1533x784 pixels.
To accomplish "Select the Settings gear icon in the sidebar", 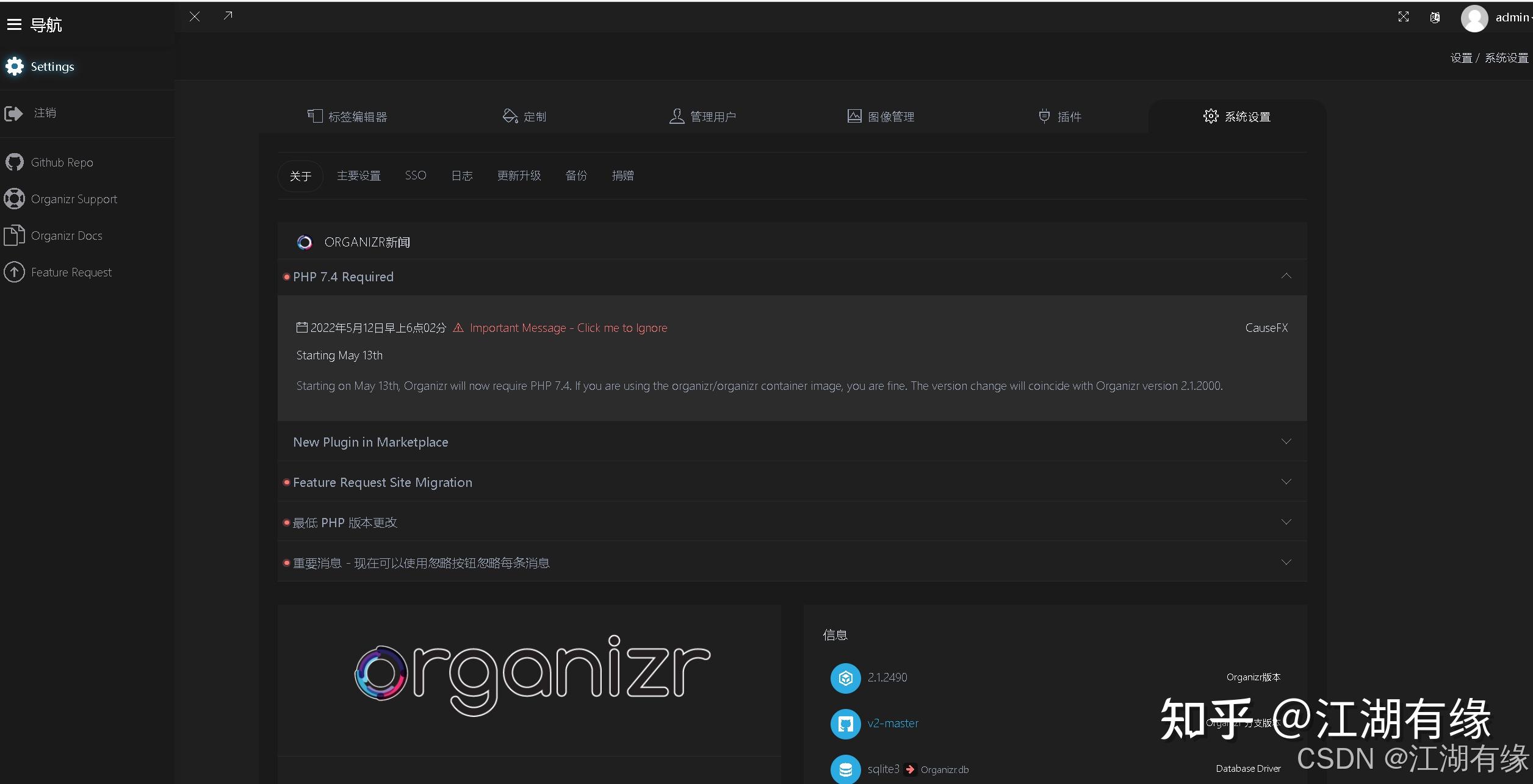I will [14, 66].
